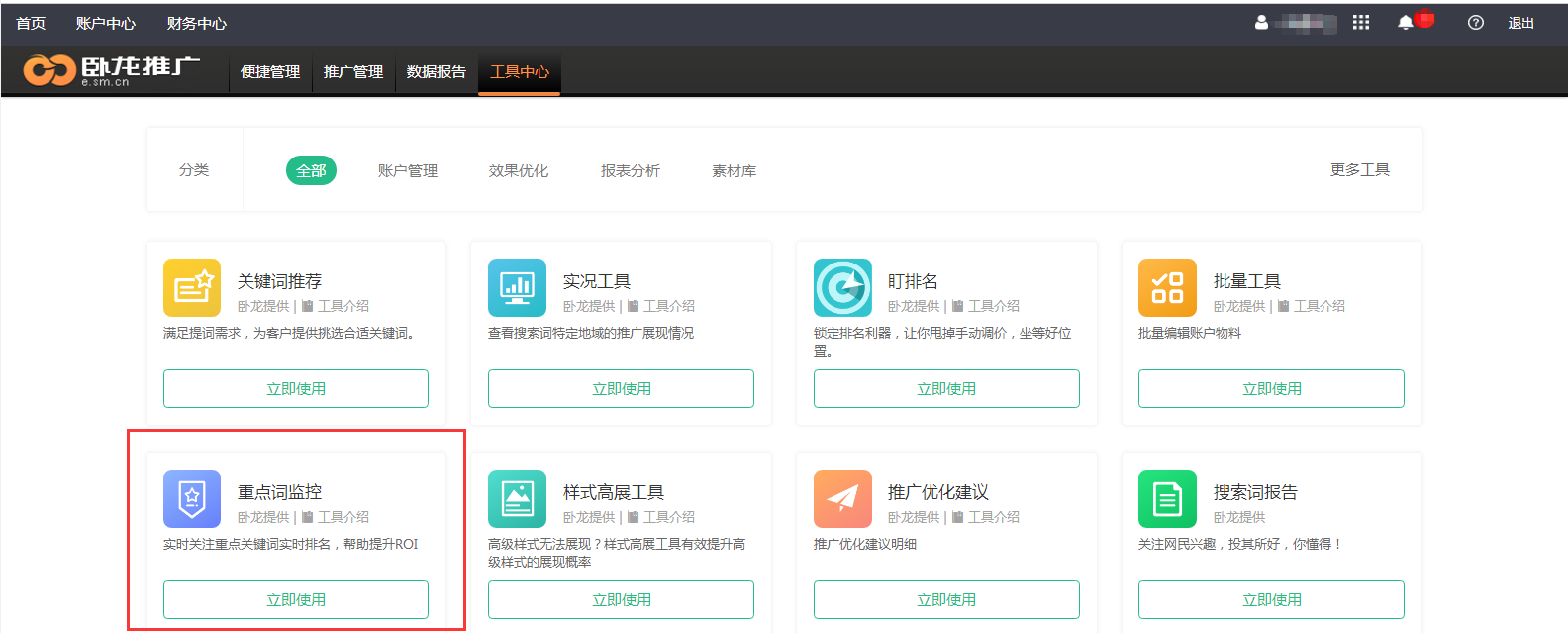Screen dimensions: 1568x633
Task: Click the 批量工具 title
Action: (1247, 281)
